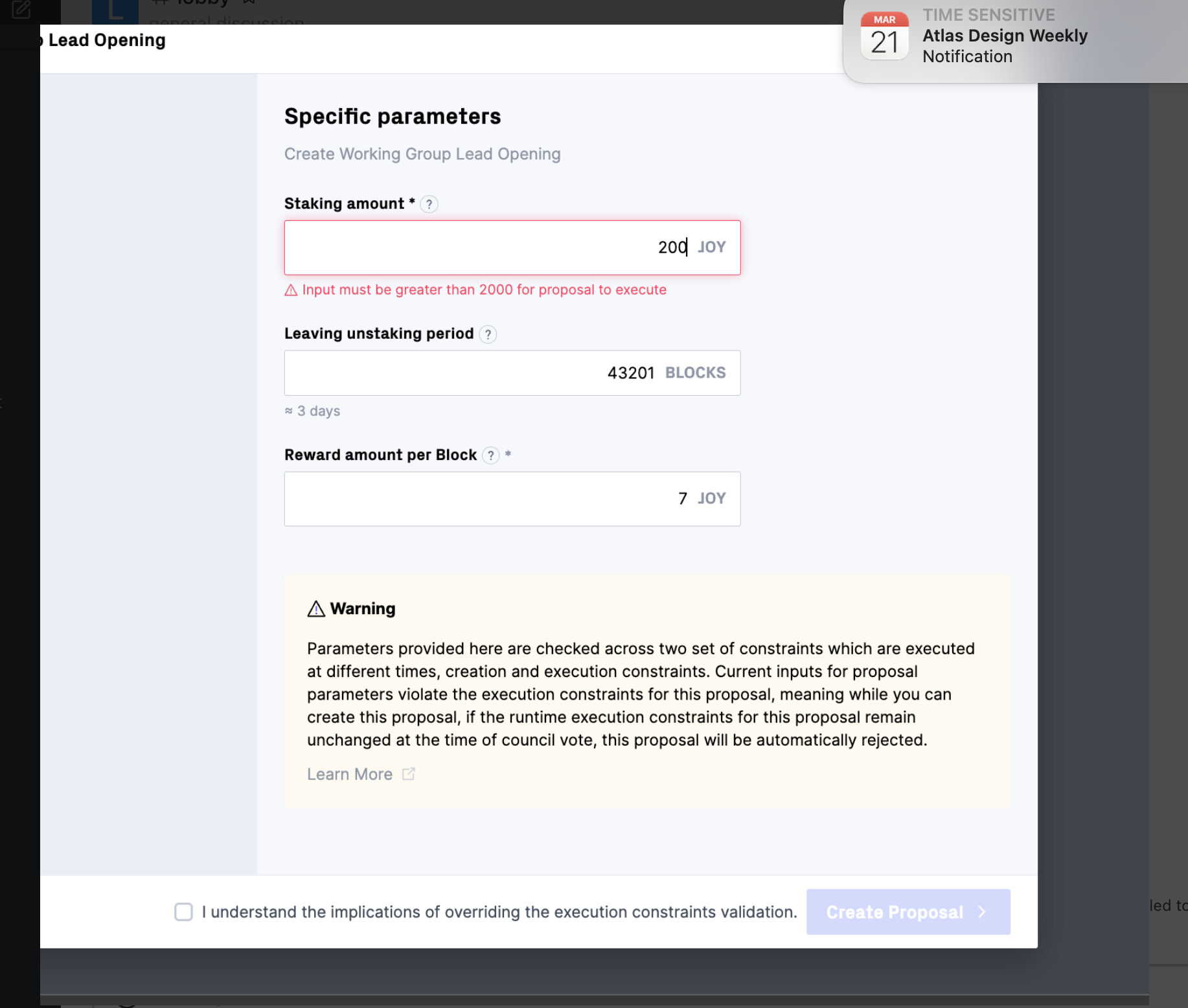Click the Create Proposal button
This screenshot has height=1008, width=1188.
tap(908, 912)
